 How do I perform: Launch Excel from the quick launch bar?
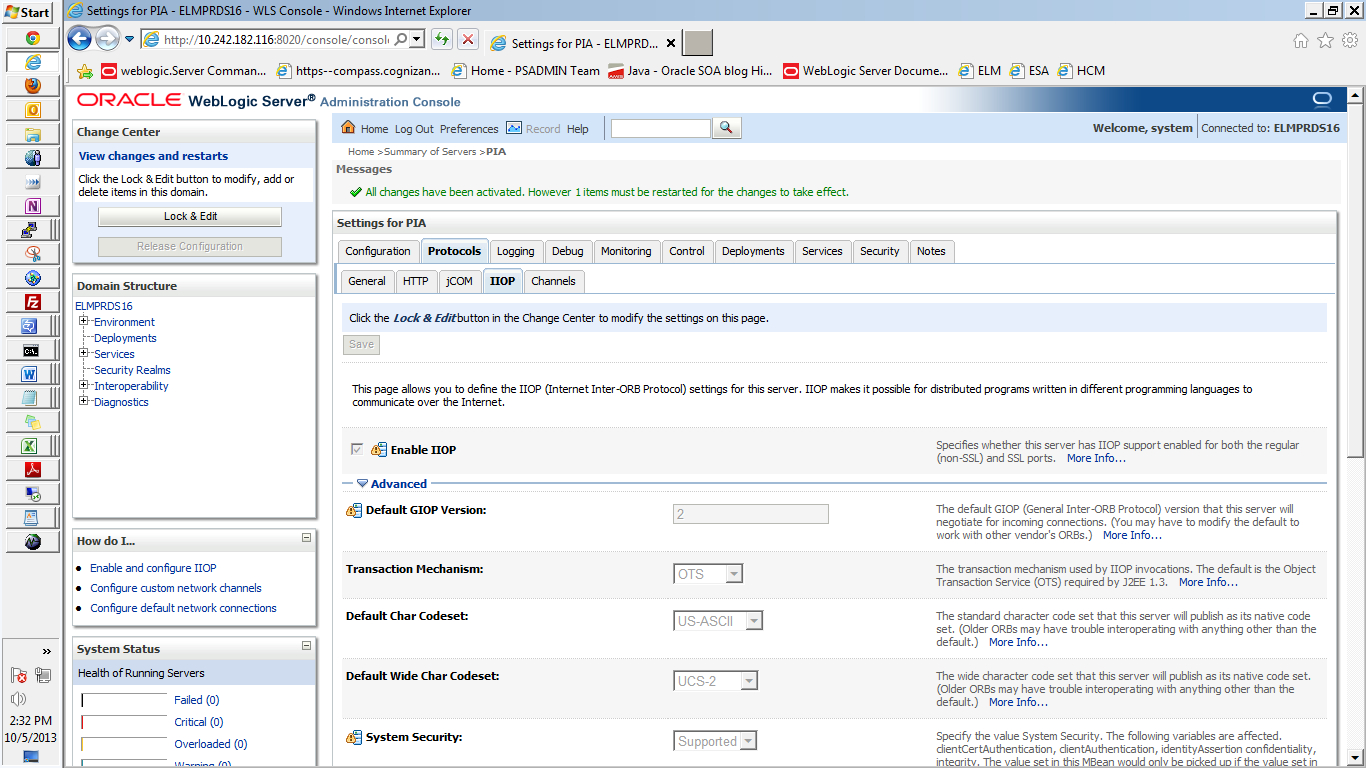30,445
